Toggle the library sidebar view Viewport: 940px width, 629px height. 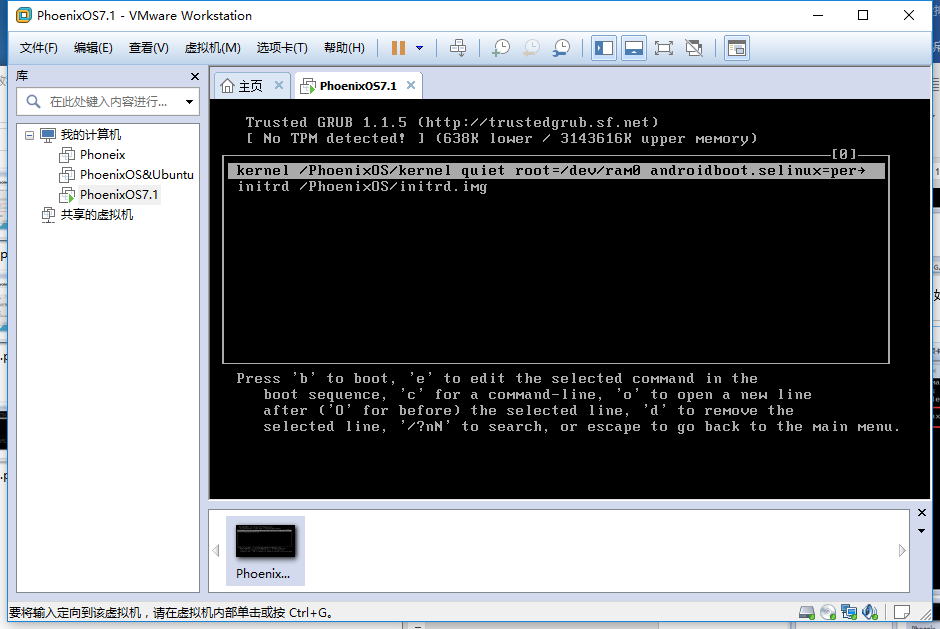tap(604, 48)
